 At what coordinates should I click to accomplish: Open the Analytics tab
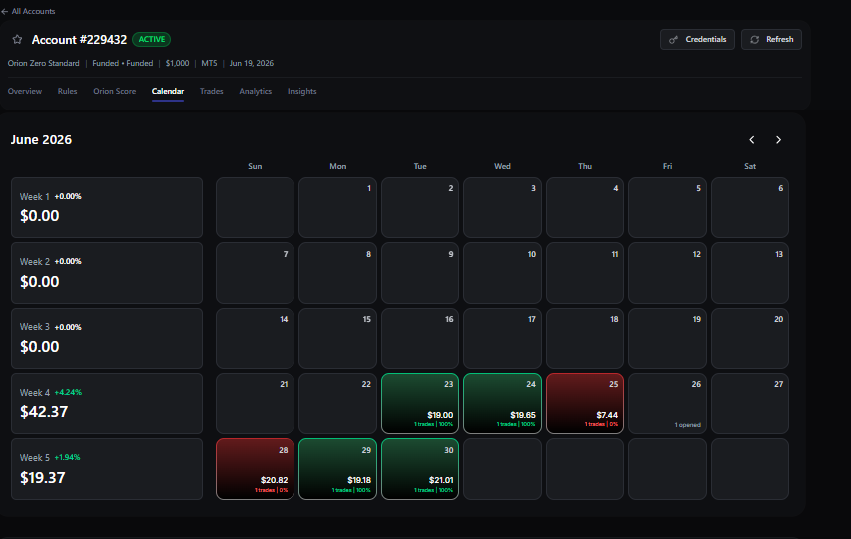click(256, 91)
